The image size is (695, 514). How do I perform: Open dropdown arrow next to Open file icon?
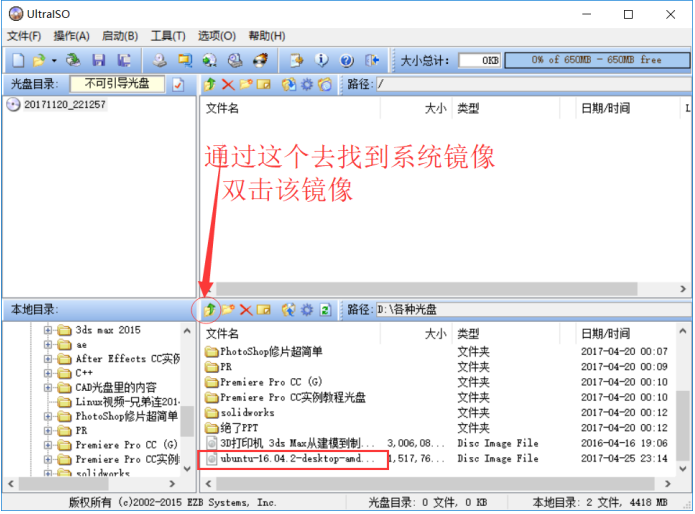[x=54, y=60]
